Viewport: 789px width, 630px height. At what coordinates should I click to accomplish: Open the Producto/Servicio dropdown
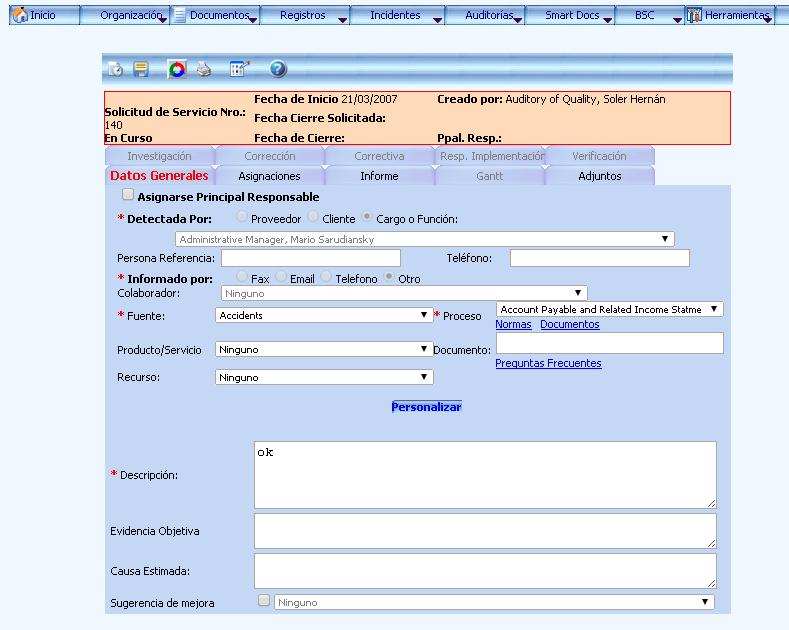pyautogui.click(x=324, y=349)
